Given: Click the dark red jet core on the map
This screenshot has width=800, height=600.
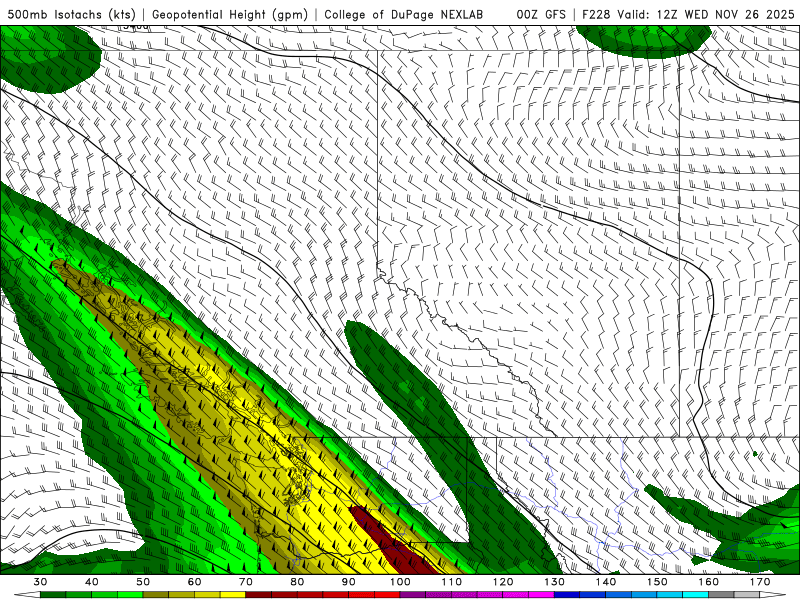Looking at the screenshot, I should [x=393, y=543].
